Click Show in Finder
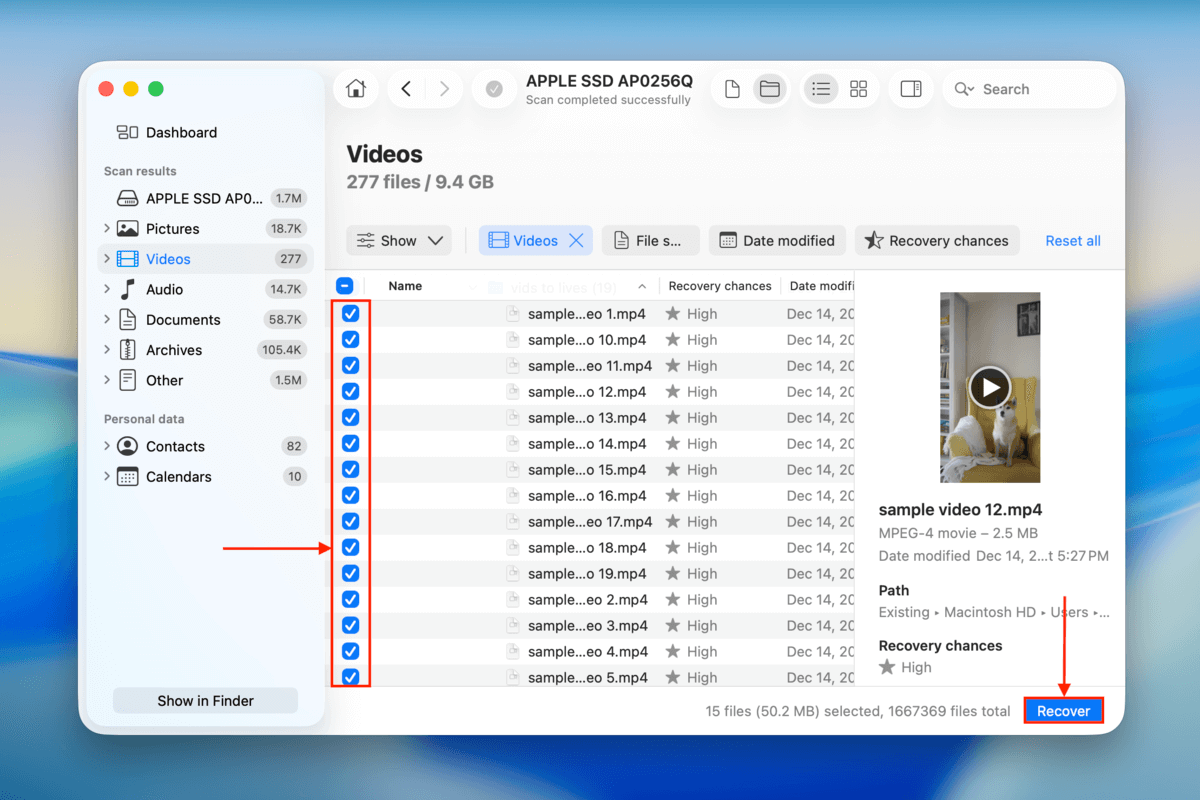The image size is (1200, 800). click(205, 700)
